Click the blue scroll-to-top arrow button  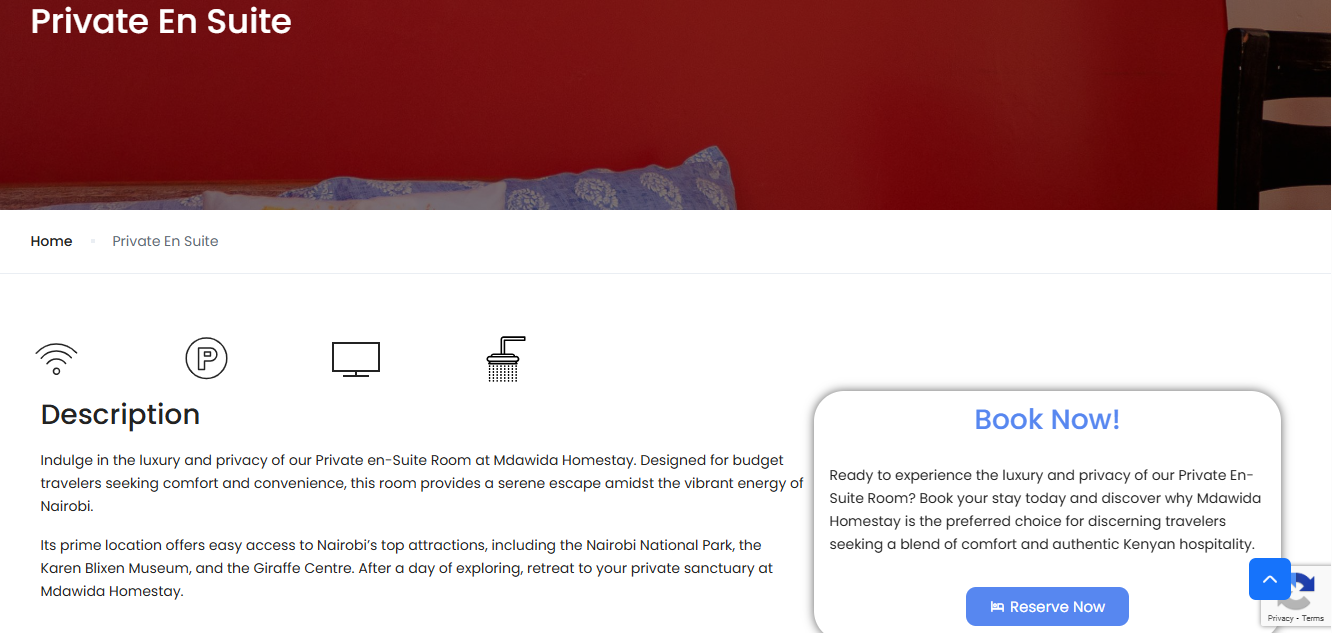[1270, 579]
